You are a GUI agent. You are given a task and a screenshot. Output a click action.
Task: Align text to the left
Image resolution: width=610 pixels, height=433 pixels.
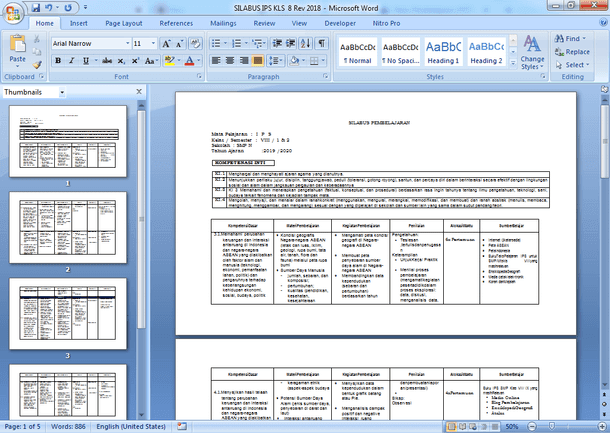(x=216, y=61)
